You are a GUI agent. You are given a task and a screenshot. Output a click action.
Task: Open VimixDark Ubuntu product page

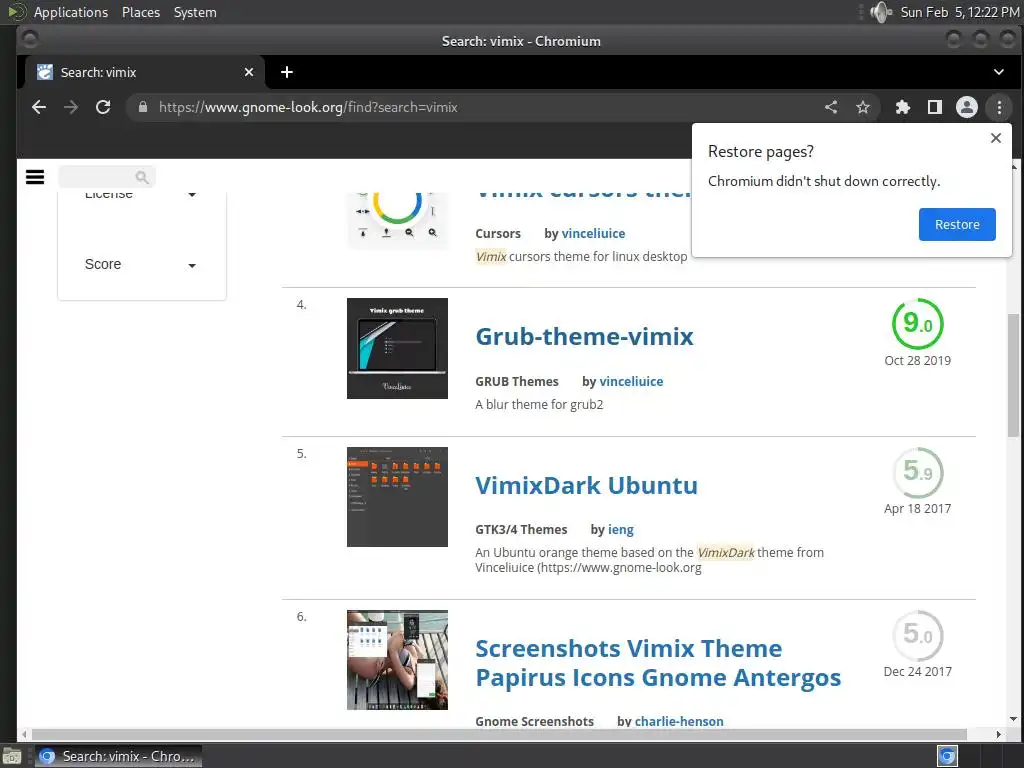[586, 485]
